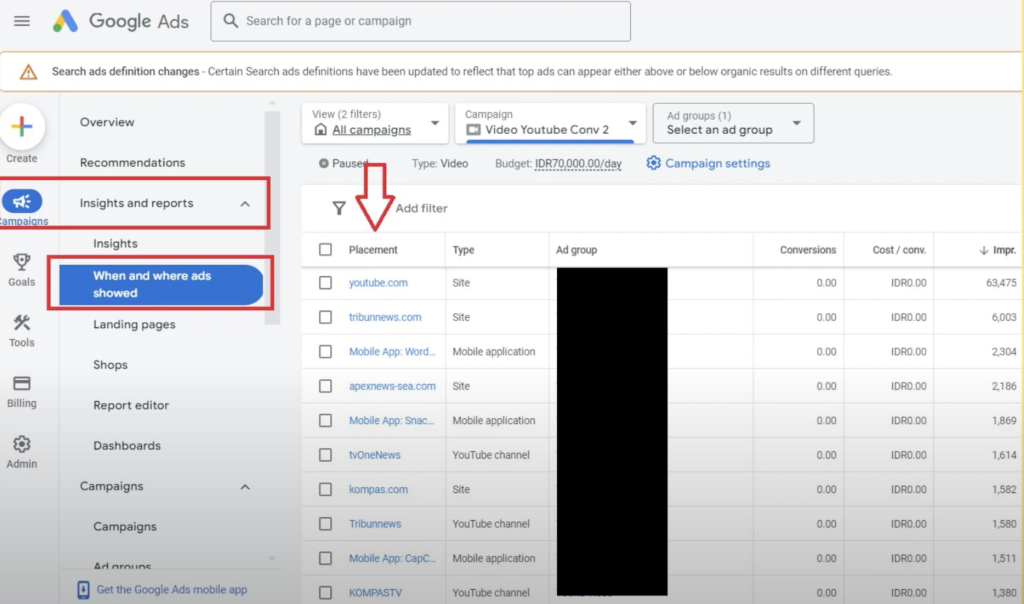
Task: Open the View All campaigns dropdown
Action: point(376,123)
